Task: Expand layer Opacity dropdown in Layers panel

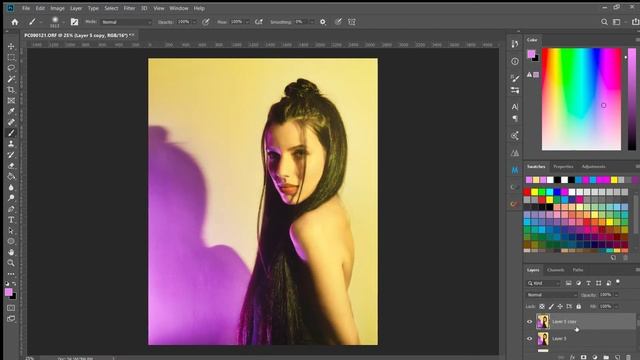Action: point(616,295)
